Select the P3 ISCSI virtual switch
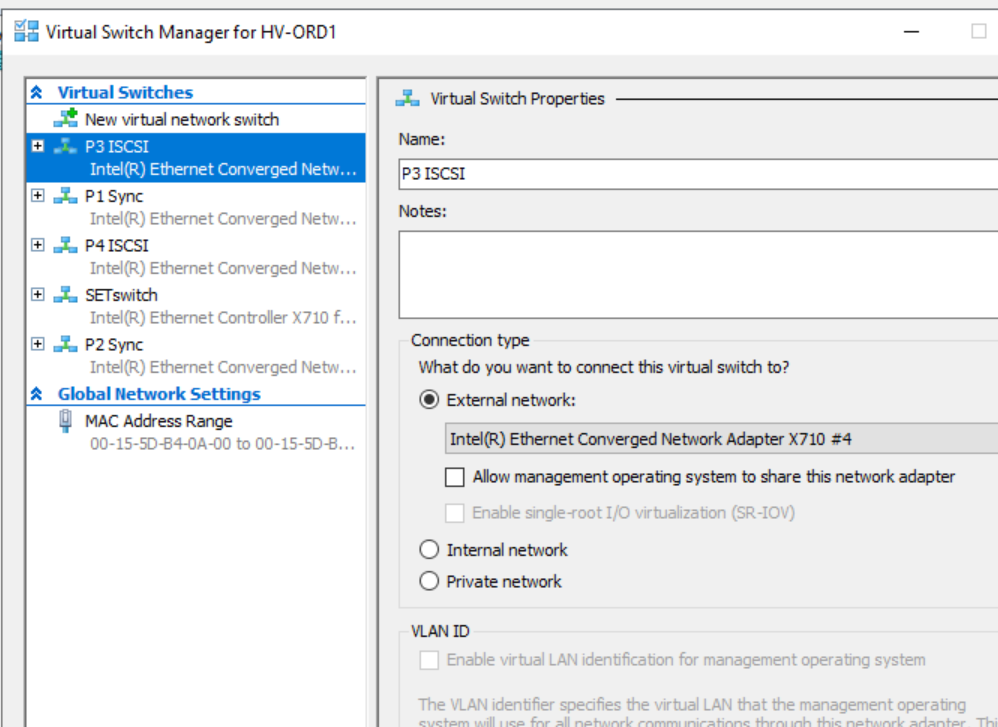The image size is (998, 727). click(x=196, y=158)
